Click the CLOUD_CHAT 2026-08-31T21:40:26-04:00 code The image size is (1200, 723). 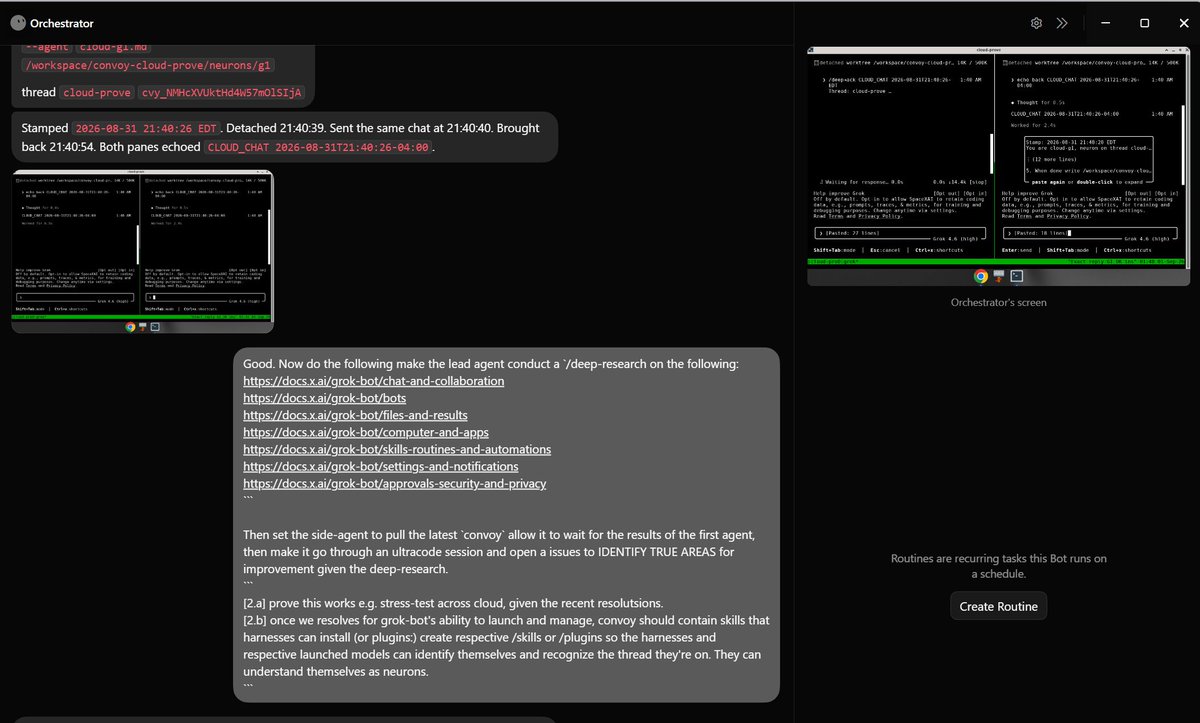319,148
